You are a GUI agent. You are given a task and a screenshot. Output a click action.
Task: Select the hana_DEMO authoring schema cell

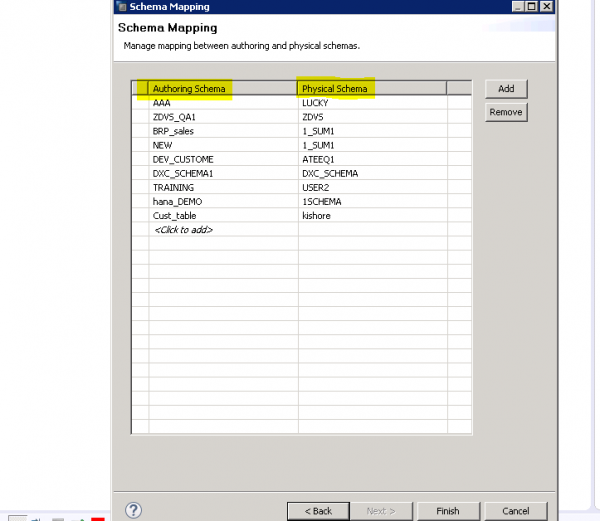223,202
